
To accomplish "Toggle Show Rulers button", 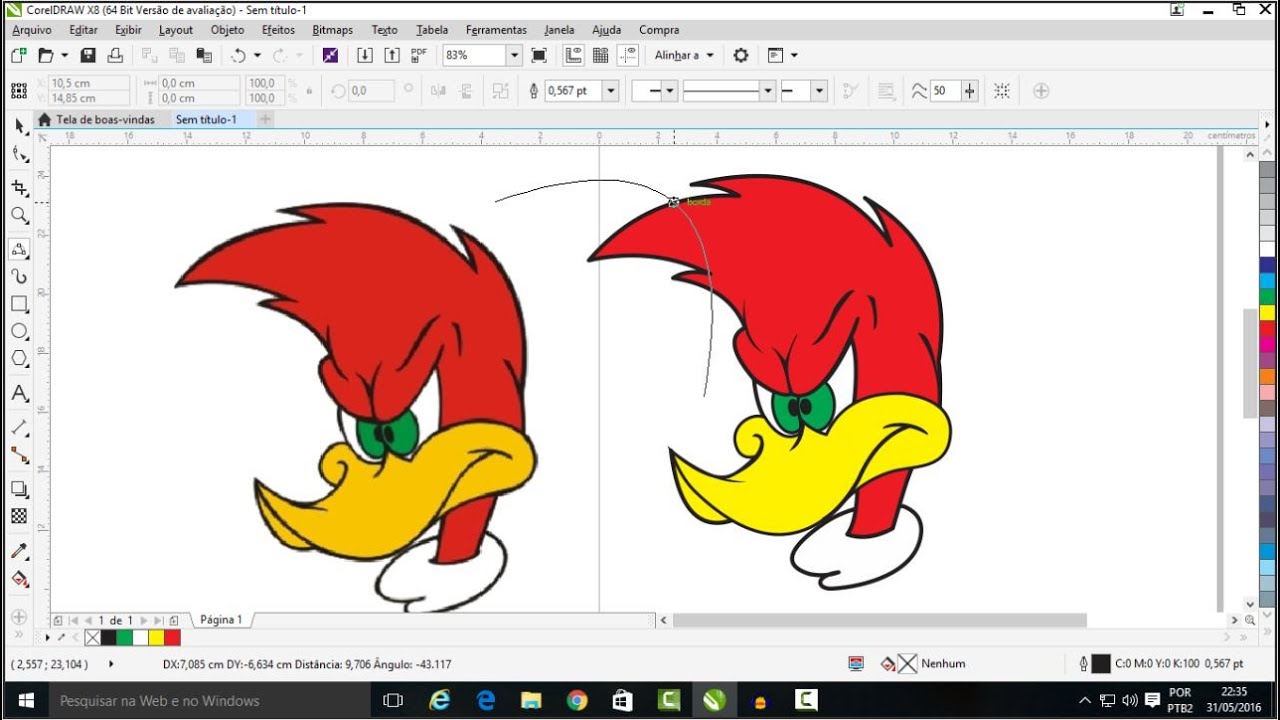I will [574, 56].
